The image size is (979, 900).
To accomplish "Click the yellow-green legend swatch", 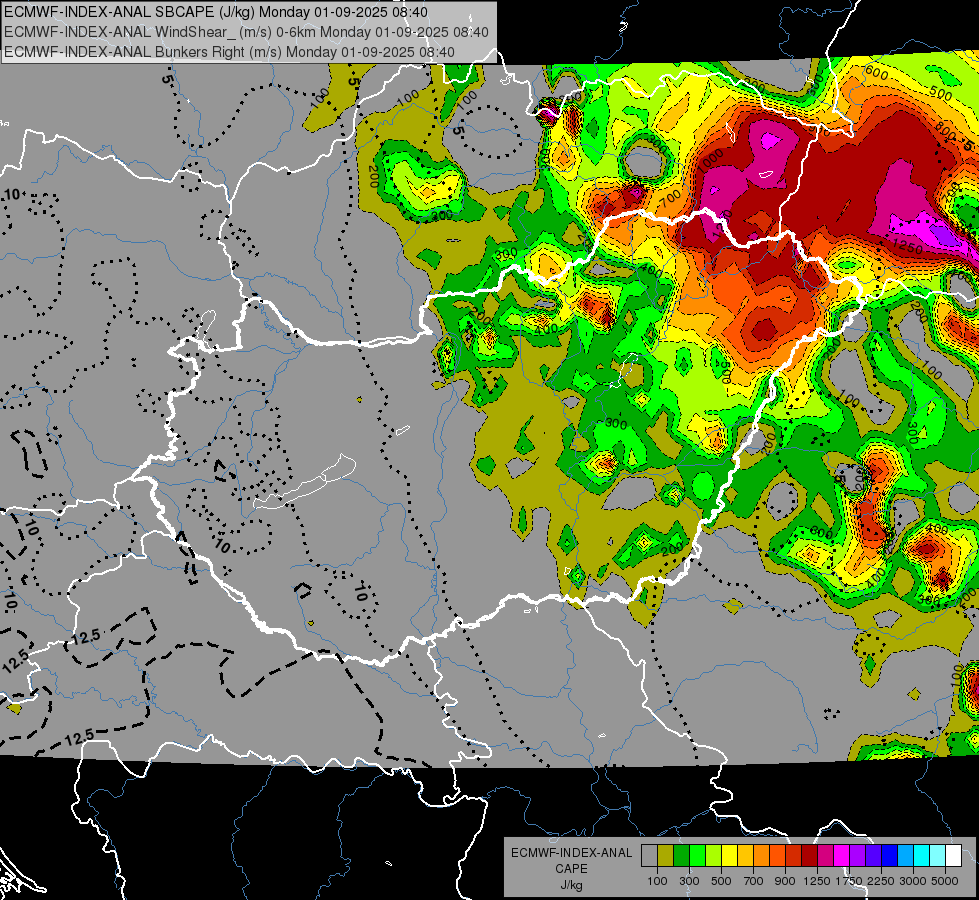I will point(714,855).
